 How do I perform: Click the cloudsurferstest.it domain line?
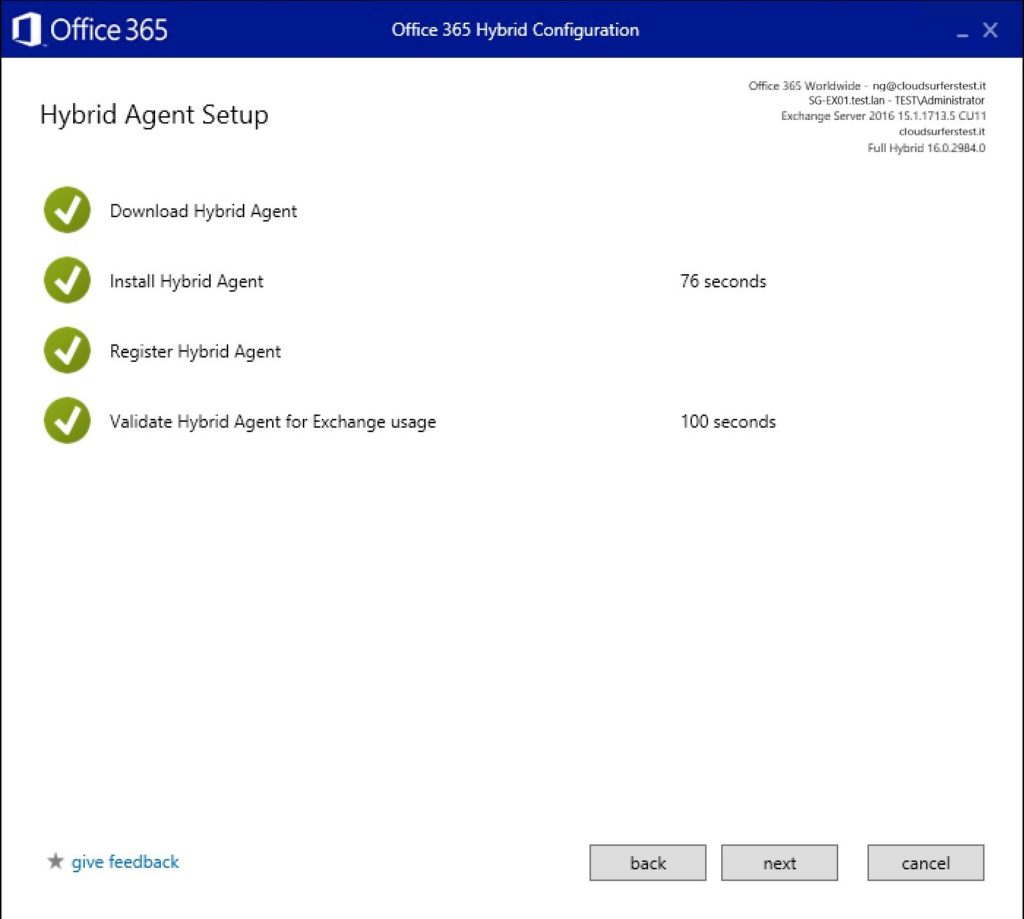pyautogui.click(x=942, y=132)
